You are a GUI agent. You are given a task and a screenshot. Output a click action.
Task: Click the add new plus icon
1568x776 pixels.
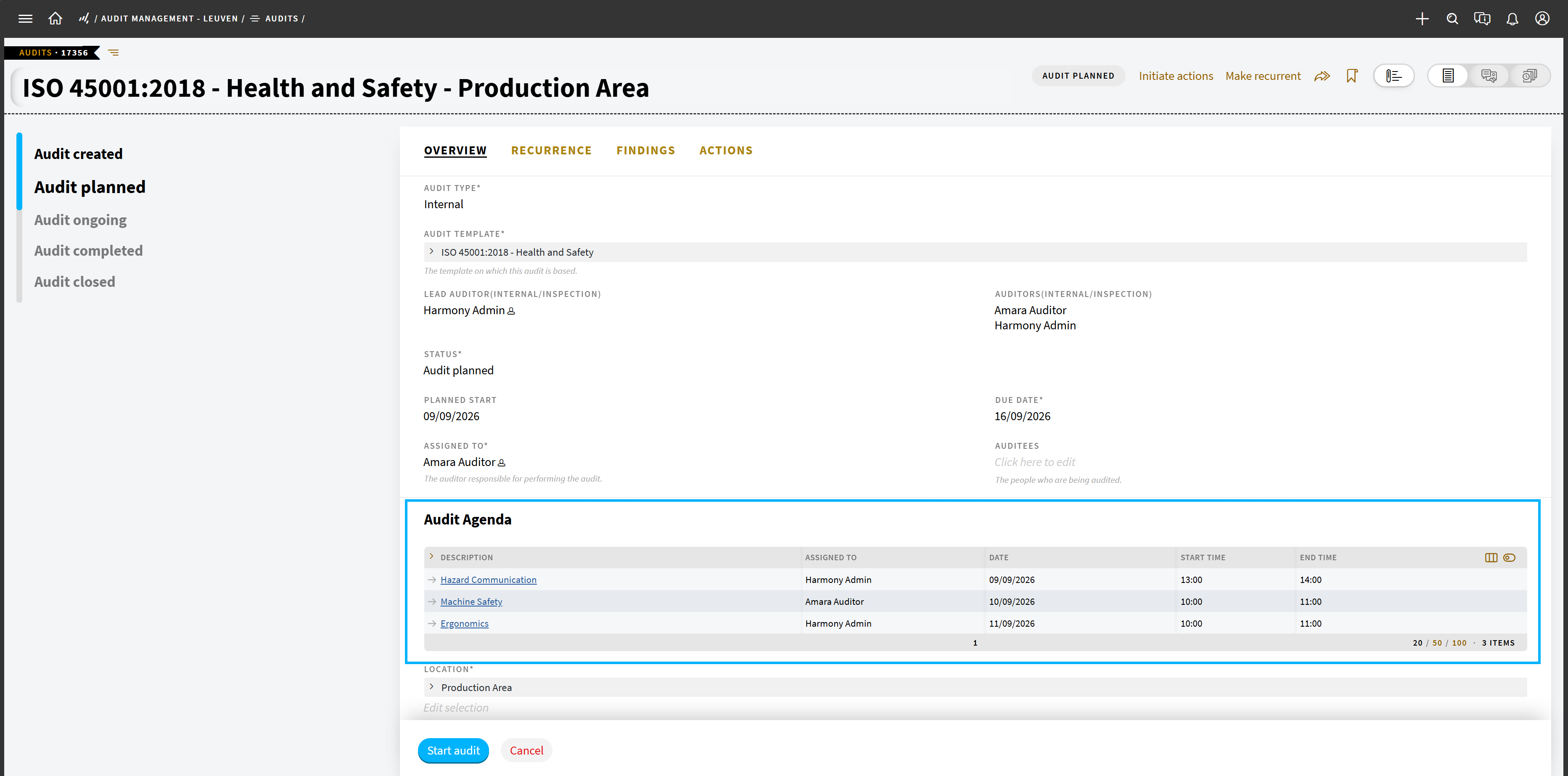click(1422, 19)
